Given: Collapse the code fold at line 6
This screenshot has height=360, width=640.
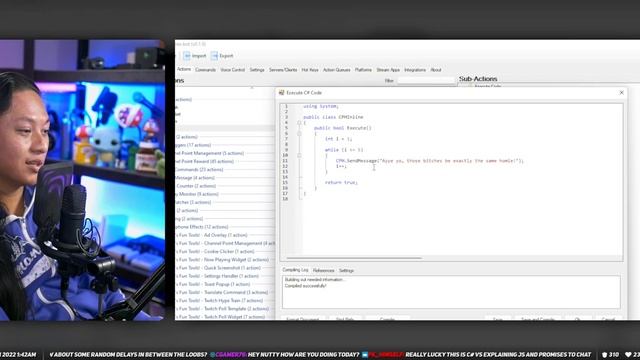Looking at the screenshot, I should point(299,133).
